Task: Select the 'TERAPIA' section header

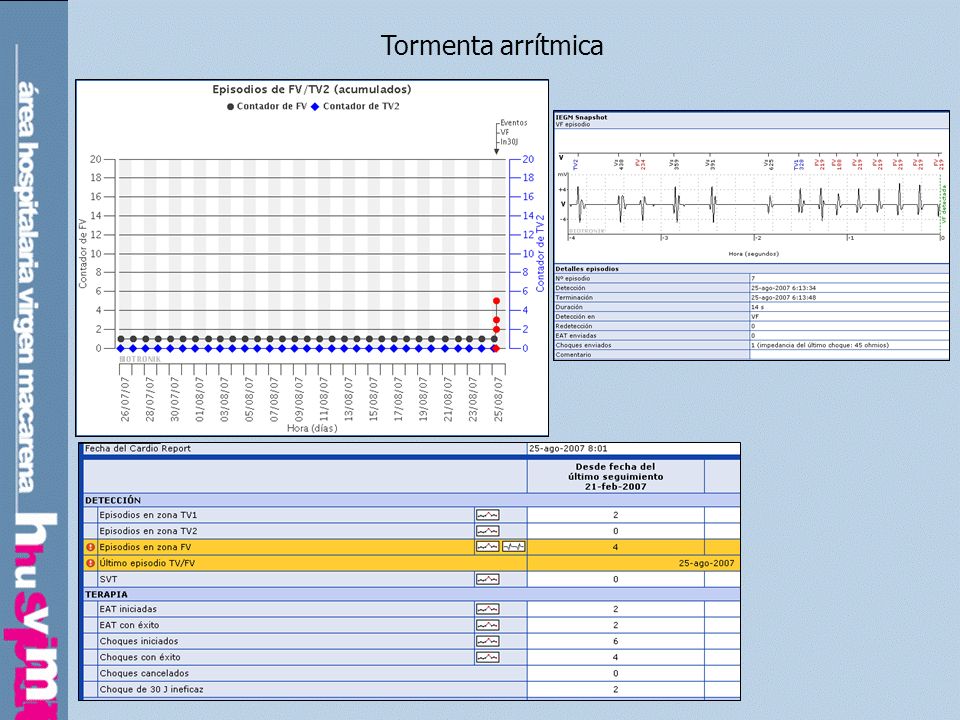Action: [107, 594]
